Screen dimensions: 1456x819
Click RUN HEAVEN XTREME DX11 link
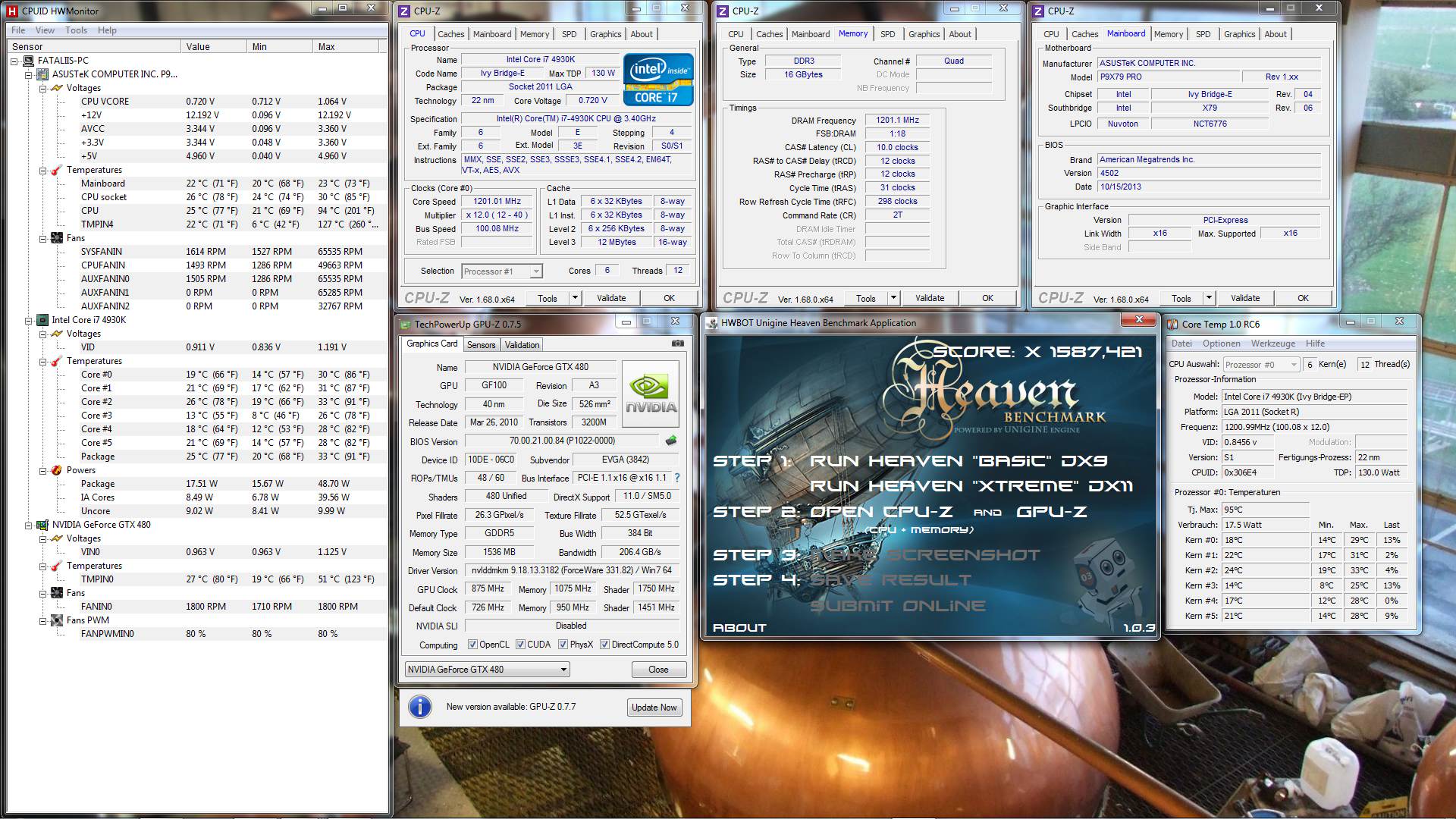[971, 486]
